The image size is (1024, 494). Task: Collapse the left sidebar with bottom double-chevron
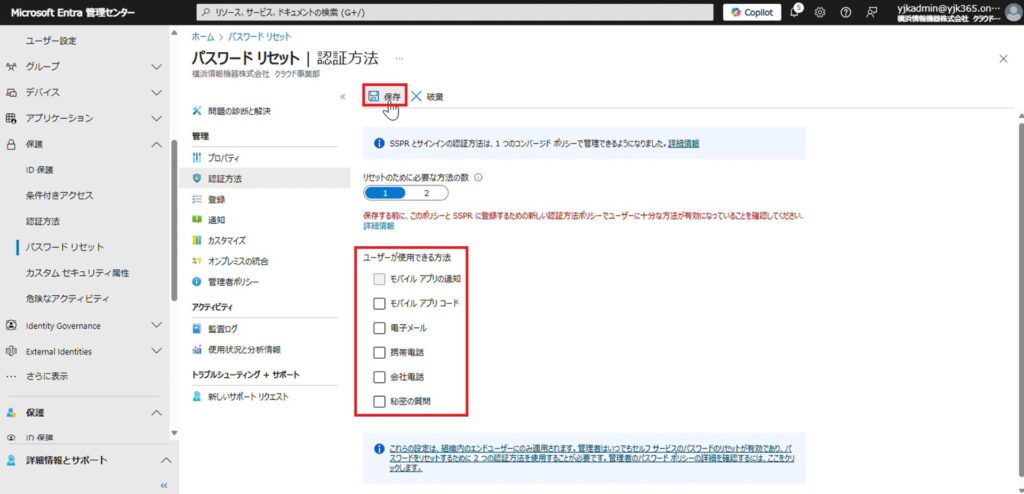(x=164, y=486)
